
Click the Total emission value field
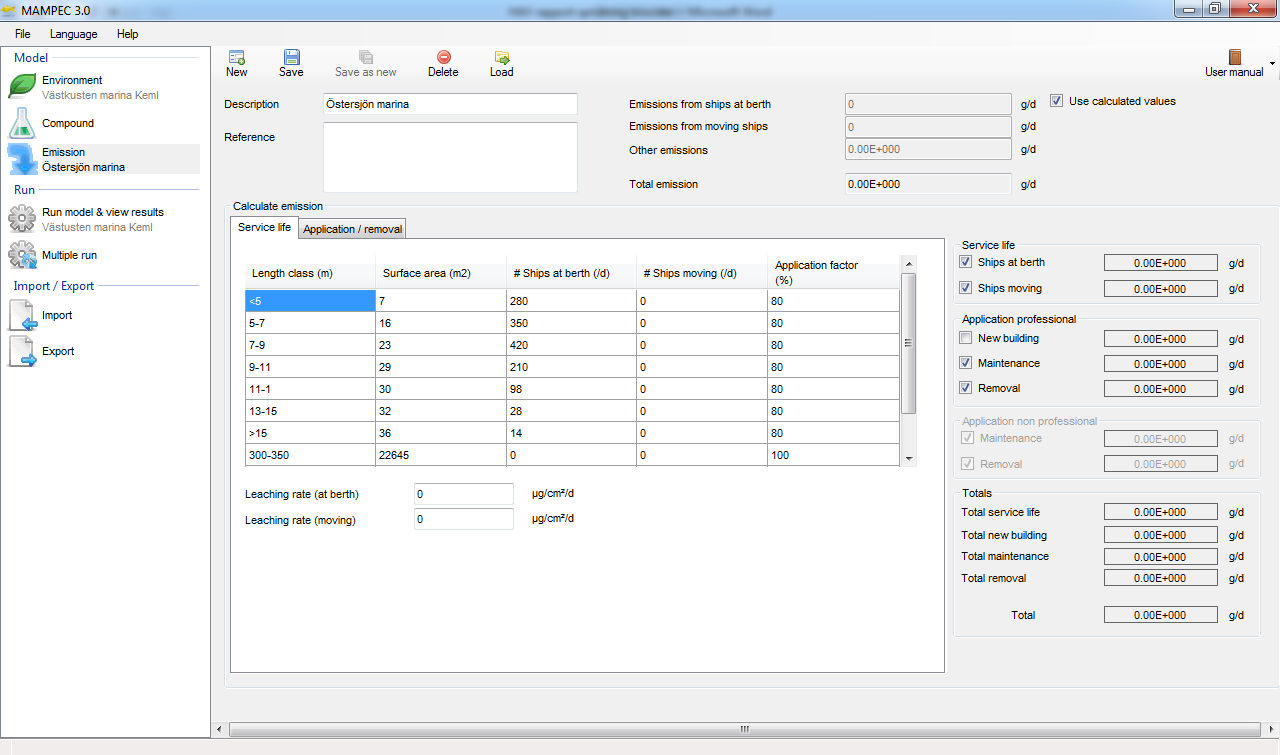(928, 184)
